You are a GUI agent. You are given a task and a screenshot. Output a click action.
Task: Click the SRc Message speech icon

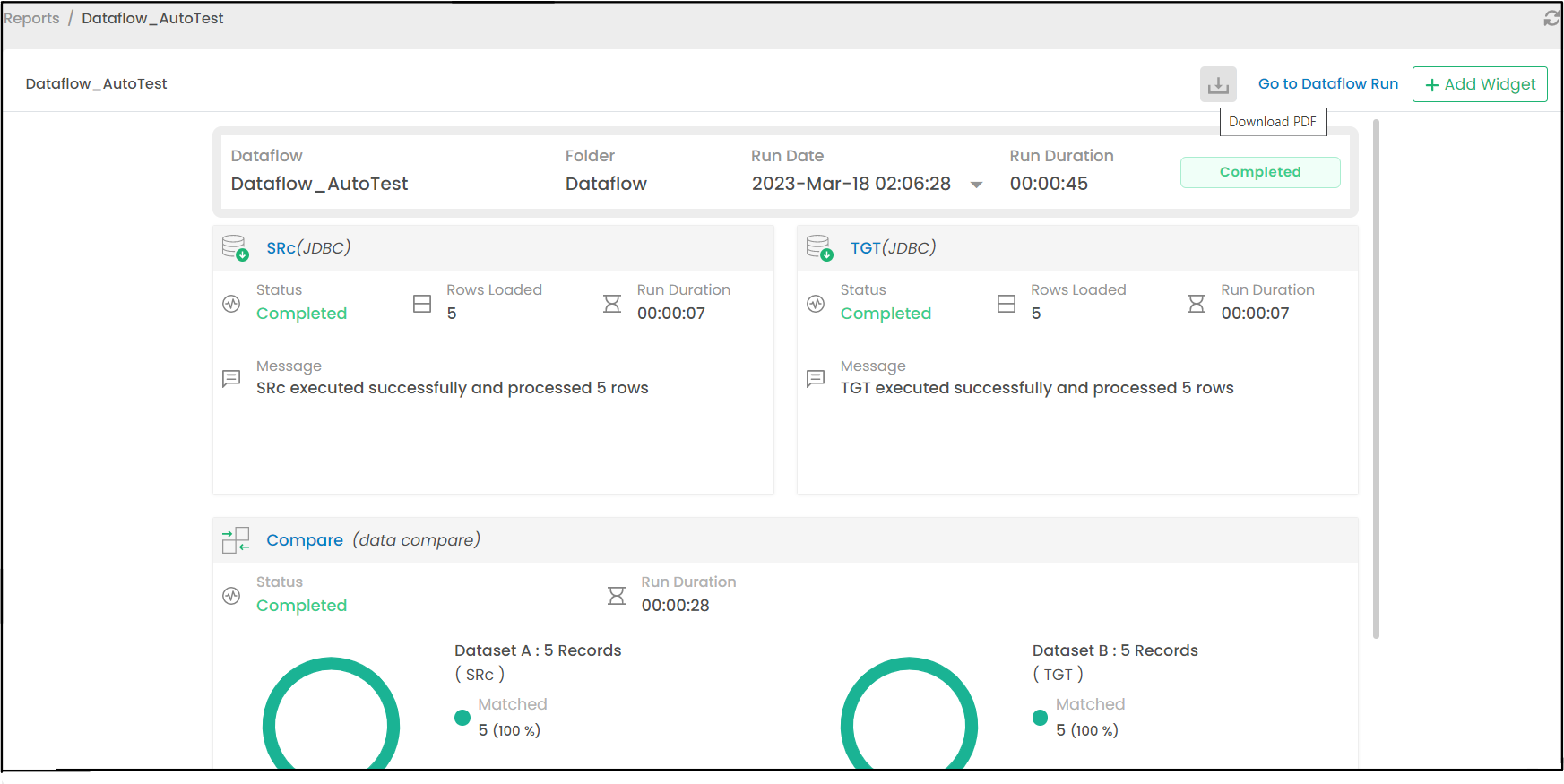coord(231,378)
